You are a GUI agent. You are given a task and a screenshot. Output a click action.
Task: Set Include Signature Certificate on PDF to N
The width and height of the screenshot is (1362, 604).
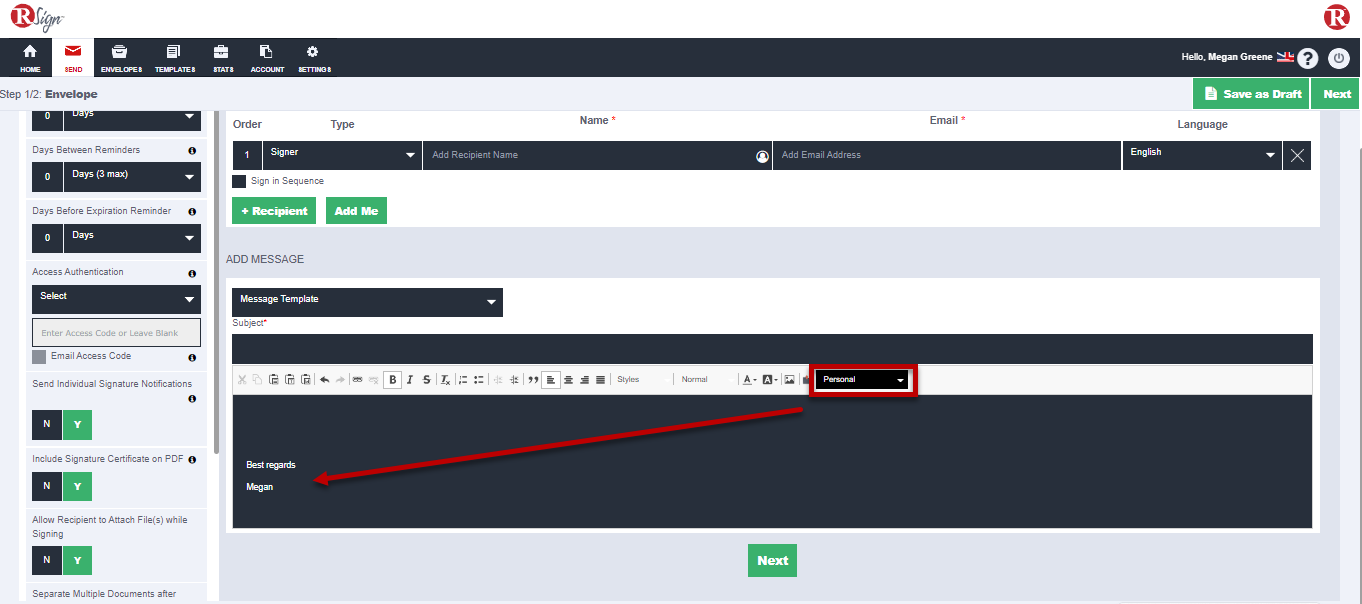[x=46, y=486]
